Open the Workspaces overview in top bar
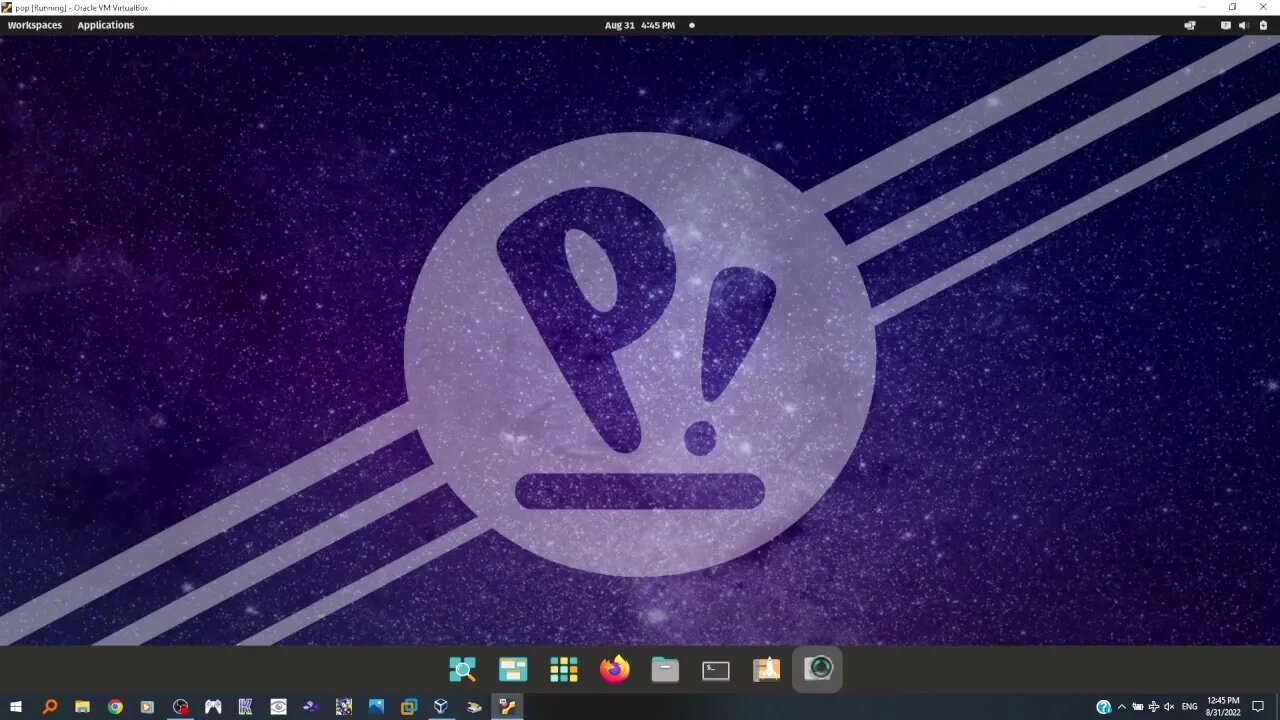The height and width of the screenshot is (720, 1280). click(35, 25)
